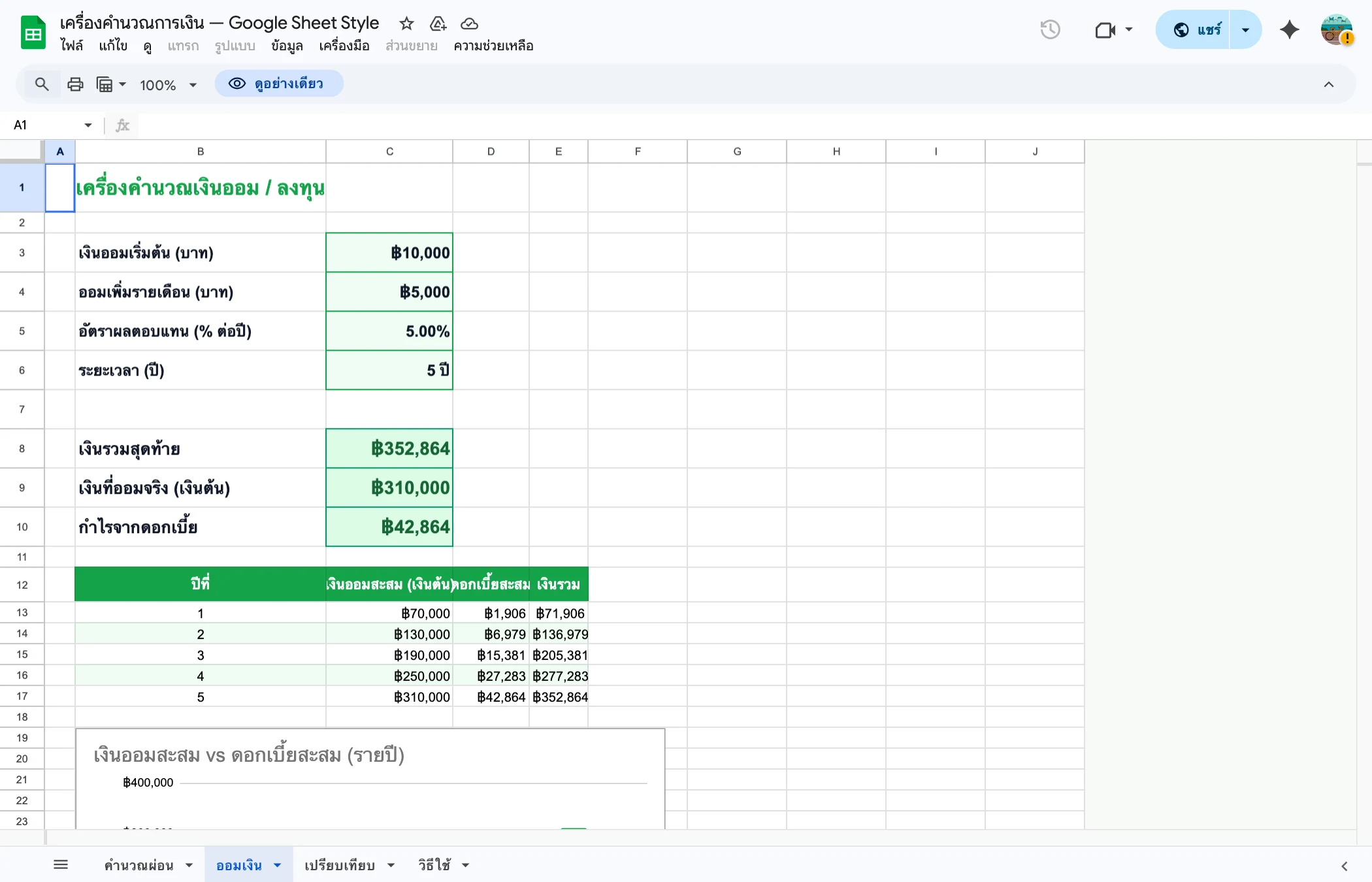1372x882 pixels.
Task: Select the green highlighted cell showing ฿352,864
Action: [x=389, y=448]
